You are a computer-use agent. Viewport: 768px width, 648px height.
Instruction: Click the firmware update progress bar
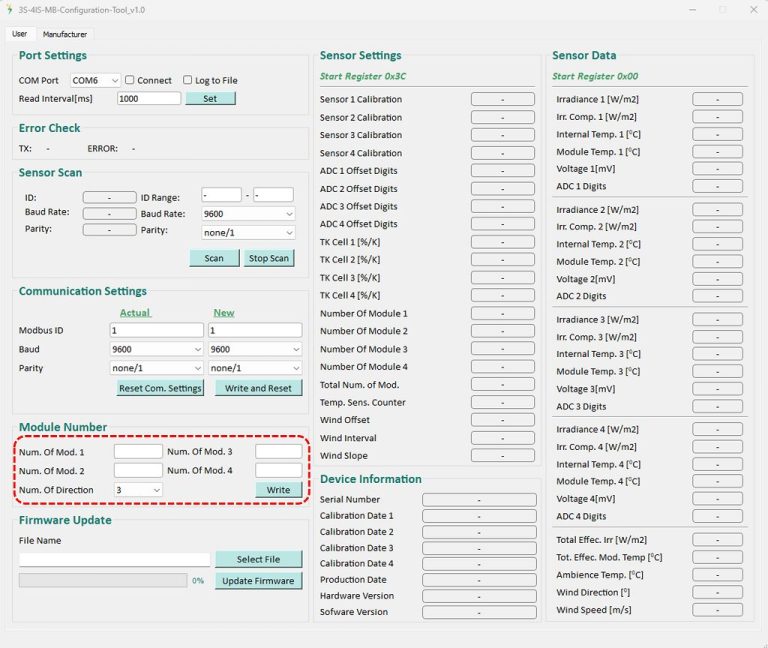click(102, 580)
